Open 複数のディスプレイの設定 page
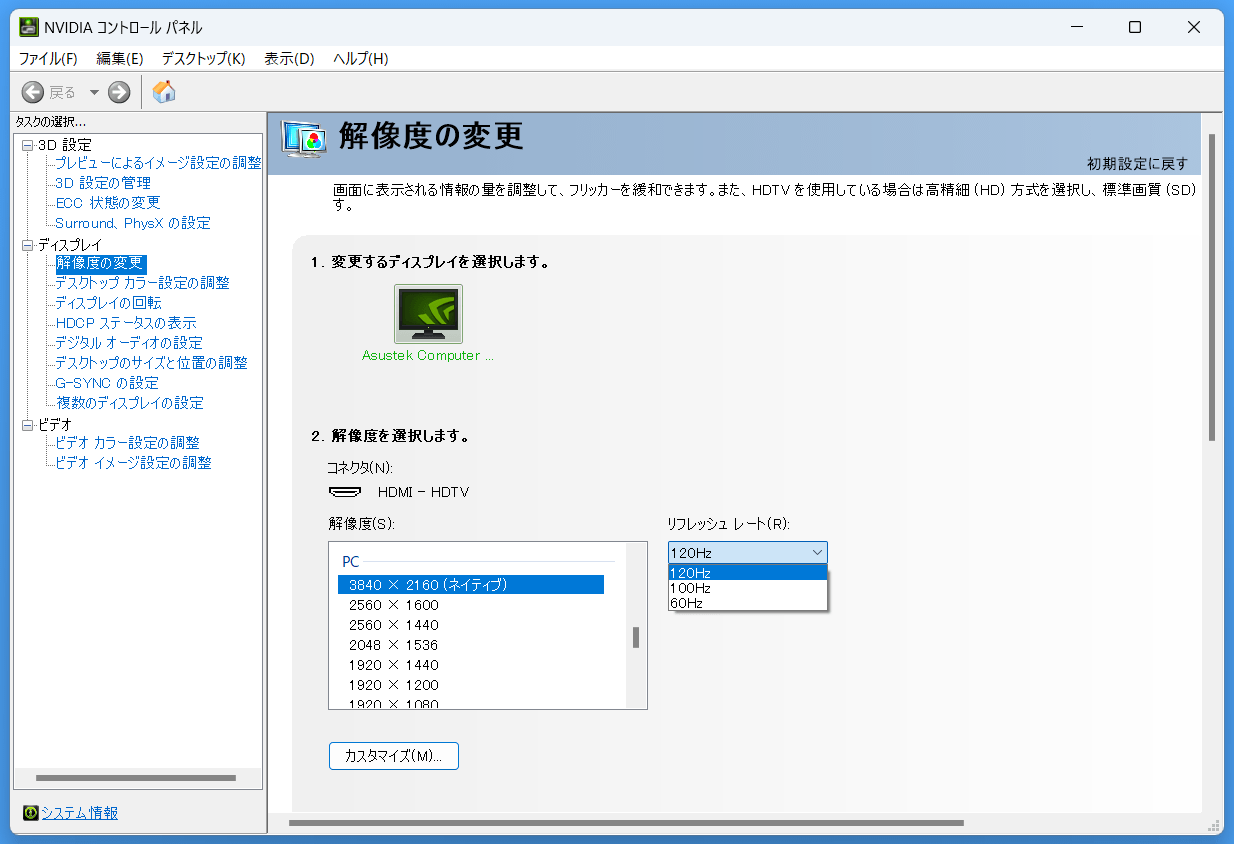 [x=129, y=403]
